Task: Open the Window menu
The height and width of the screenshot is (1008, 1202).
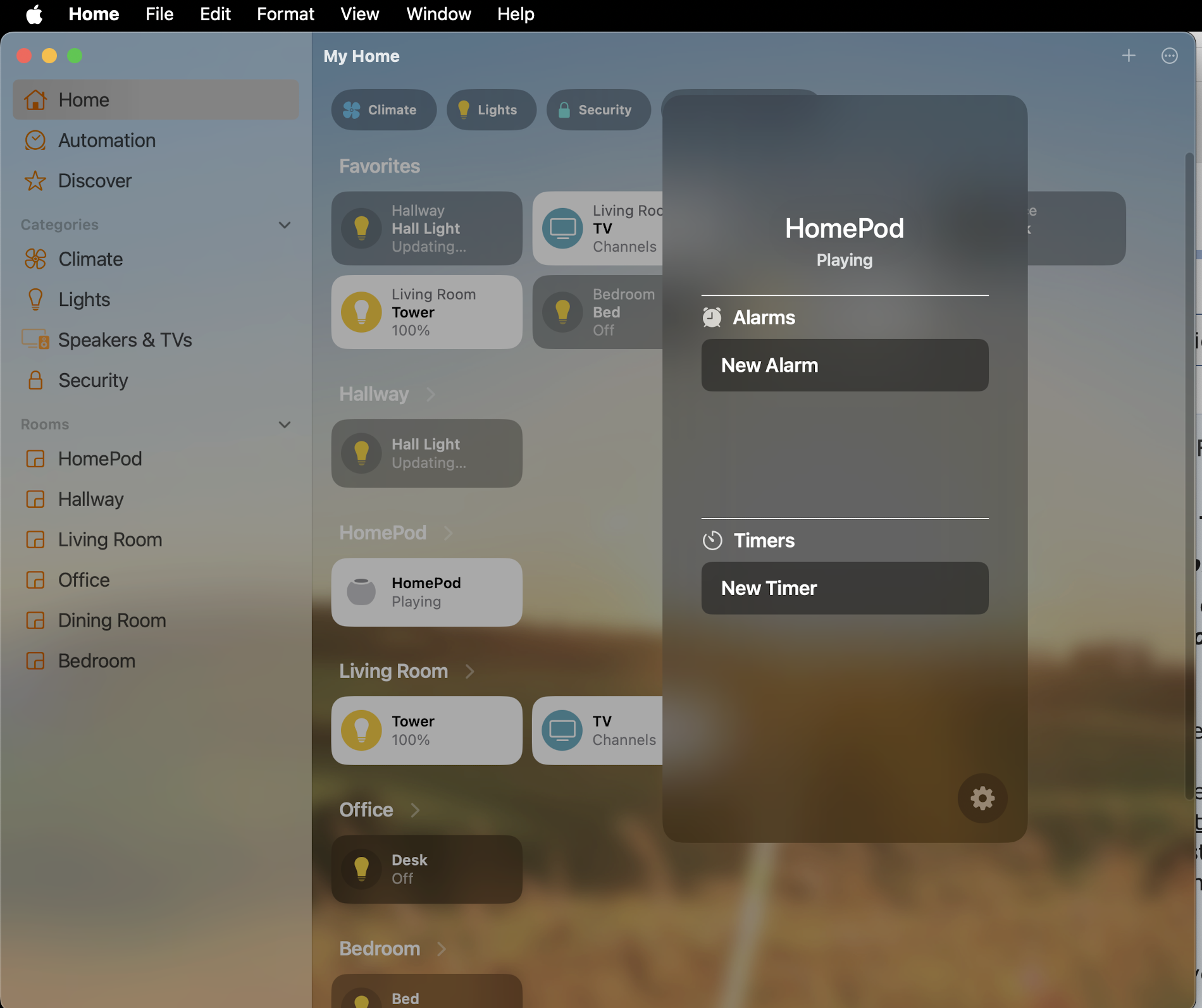Action: 438,14
